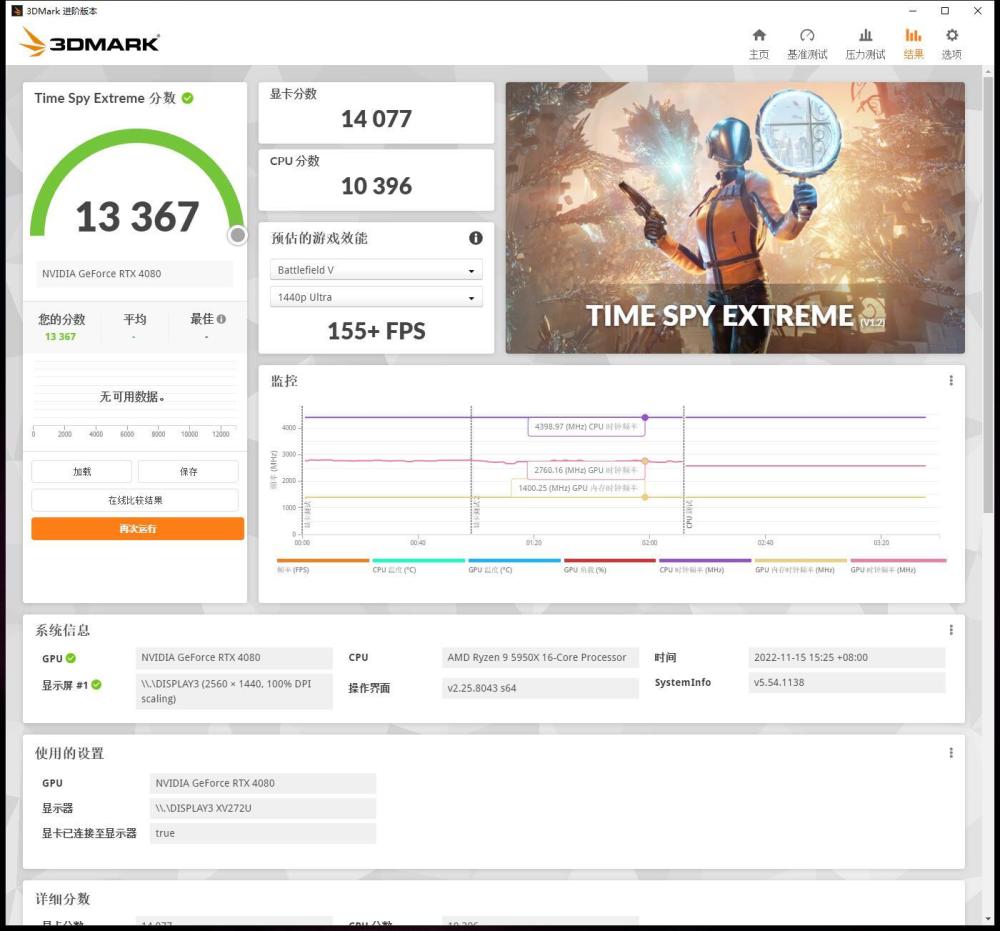1000x931 pixels.
Task: Toggle GPU 内存时钟频率 (MHz) legend series
Action: point(801,566)
